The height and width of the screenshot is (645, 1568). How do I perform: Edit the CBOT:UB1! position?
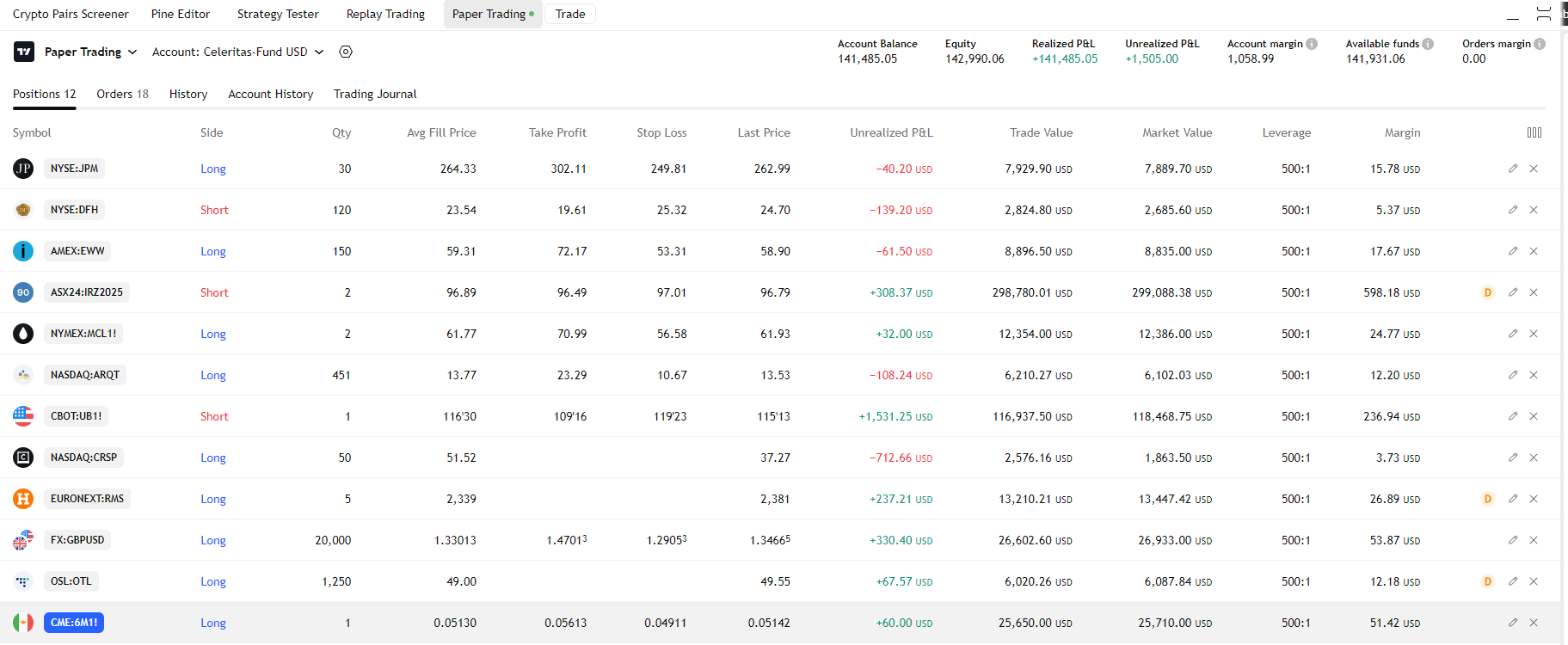pos(1513,416)
